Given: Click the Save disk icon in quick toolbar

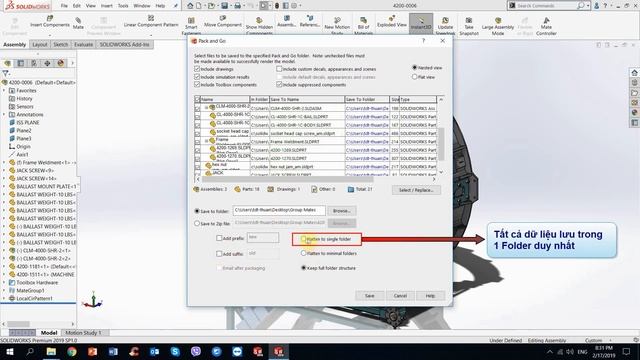Looking at the screenshot, I should pyautogui.click(x=224, y=6).
